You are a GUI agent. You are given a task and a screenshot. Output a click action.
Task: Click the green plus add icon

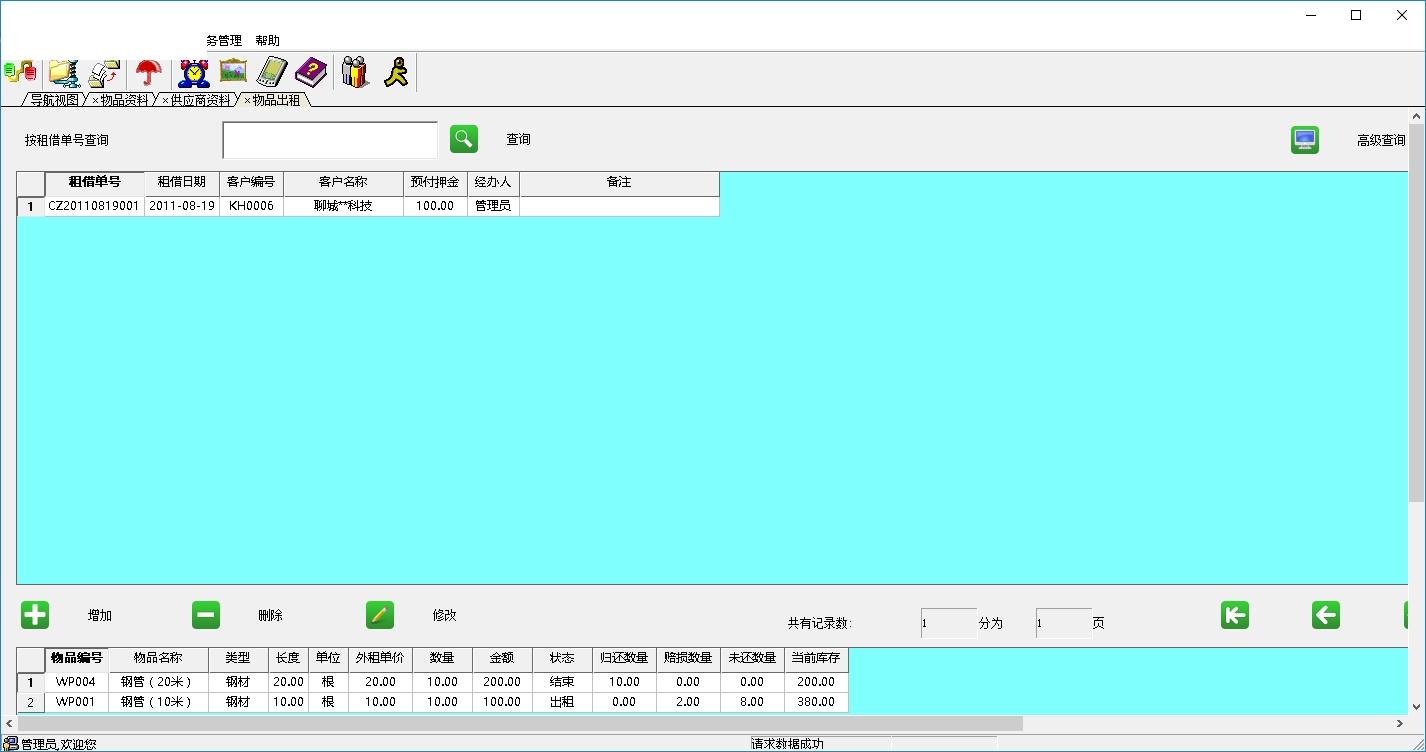[x=35, y=615]
